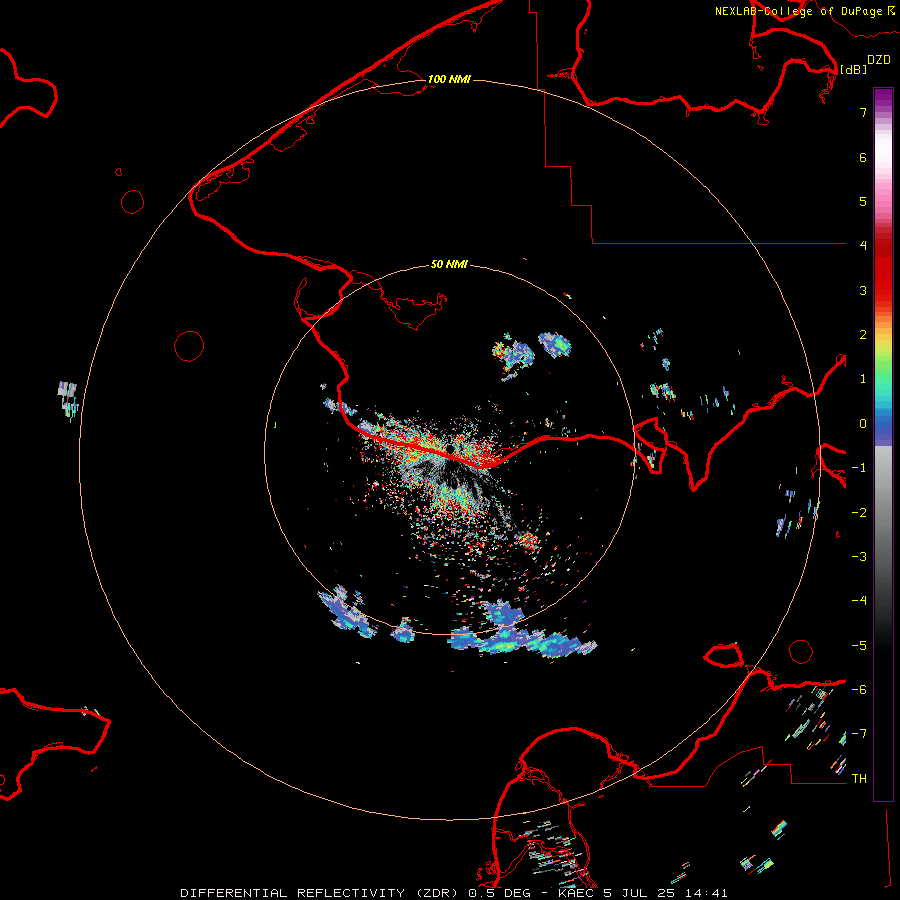
Task: Select the -2 tick label on the colorbar
Action: [x=859, y=513]
